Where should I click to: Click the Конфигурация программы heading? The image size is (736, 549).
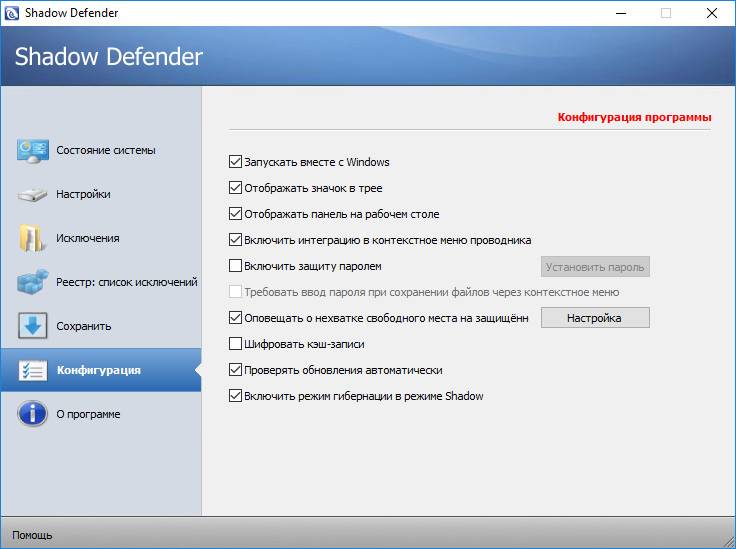634,117
